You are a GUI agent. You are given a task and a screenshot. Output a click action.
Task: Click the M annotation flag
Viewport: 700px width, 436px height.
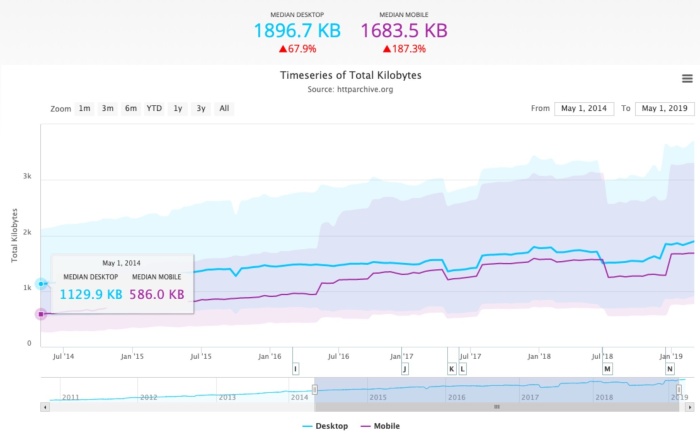607,369
